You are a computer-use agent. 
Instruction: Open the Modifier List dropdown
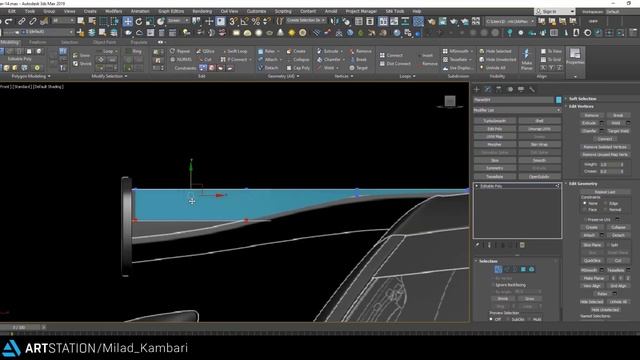517,110
